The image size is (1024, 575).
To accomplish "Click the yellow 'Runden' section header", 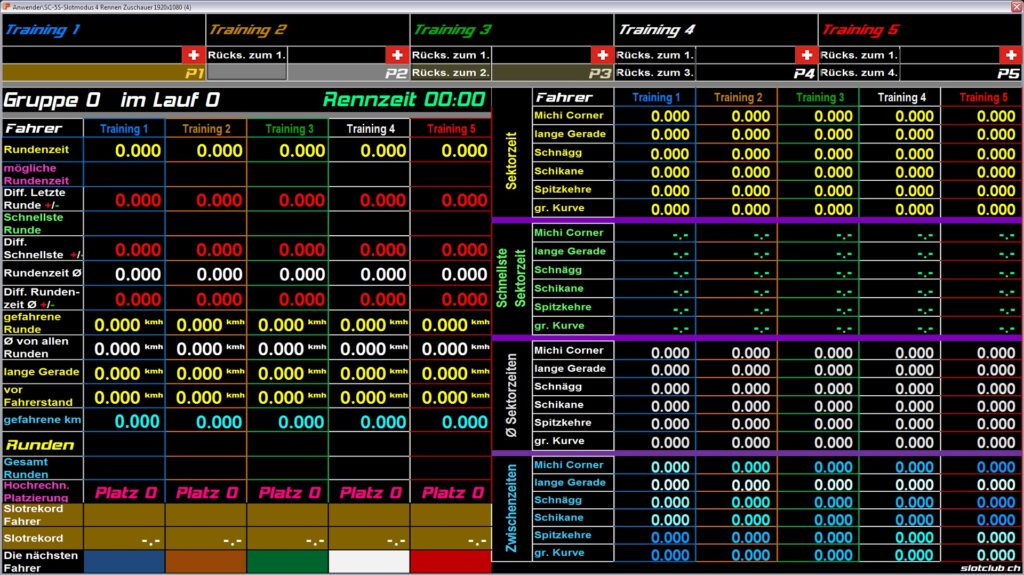I will point(40,445).
